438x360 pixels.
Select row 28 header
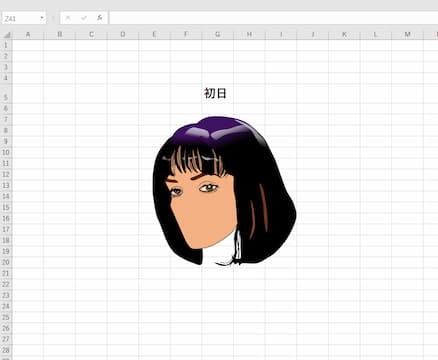point(6,350)
